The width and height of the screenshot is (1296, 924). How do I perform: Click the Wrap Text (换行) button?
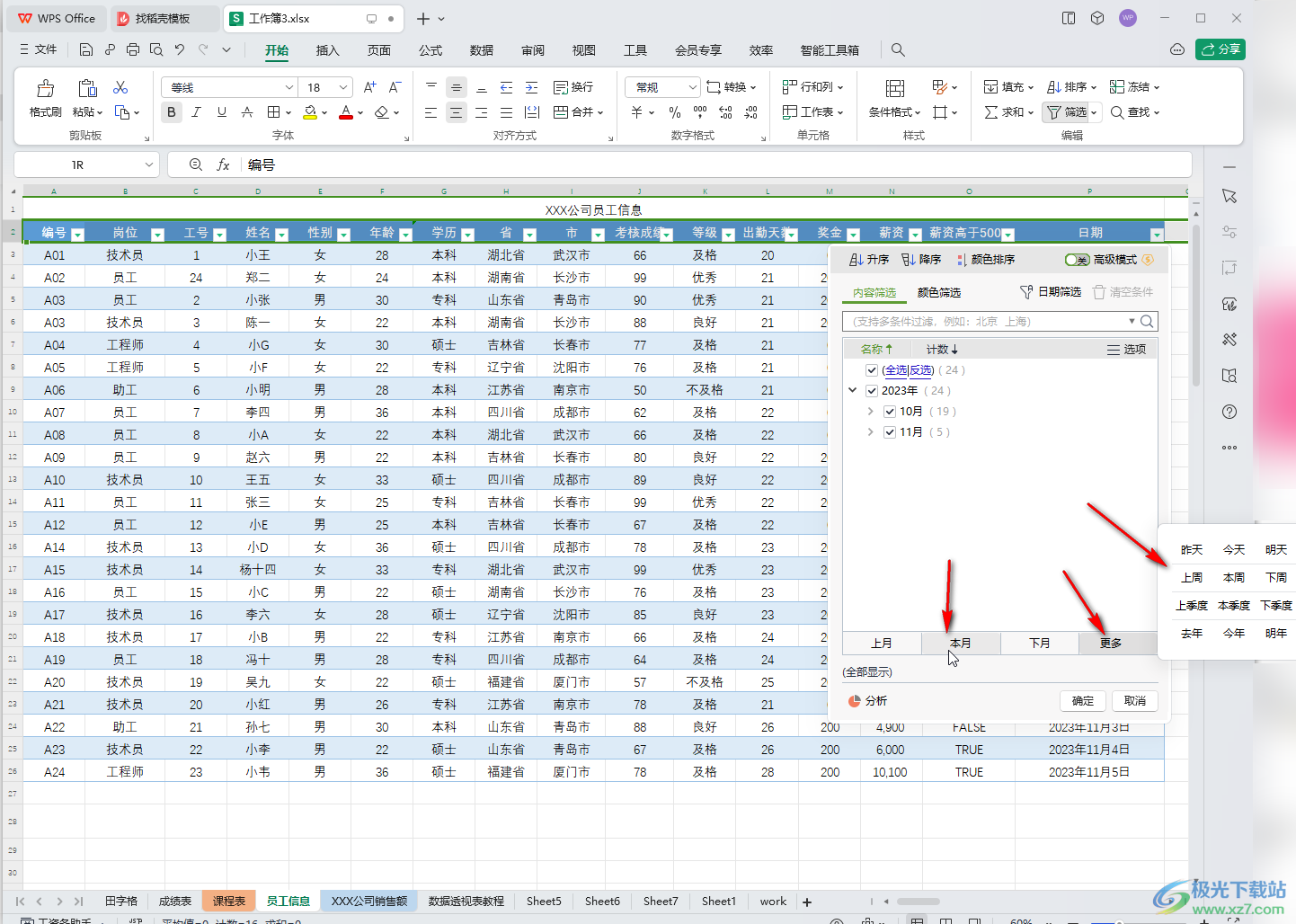[573, 87]
